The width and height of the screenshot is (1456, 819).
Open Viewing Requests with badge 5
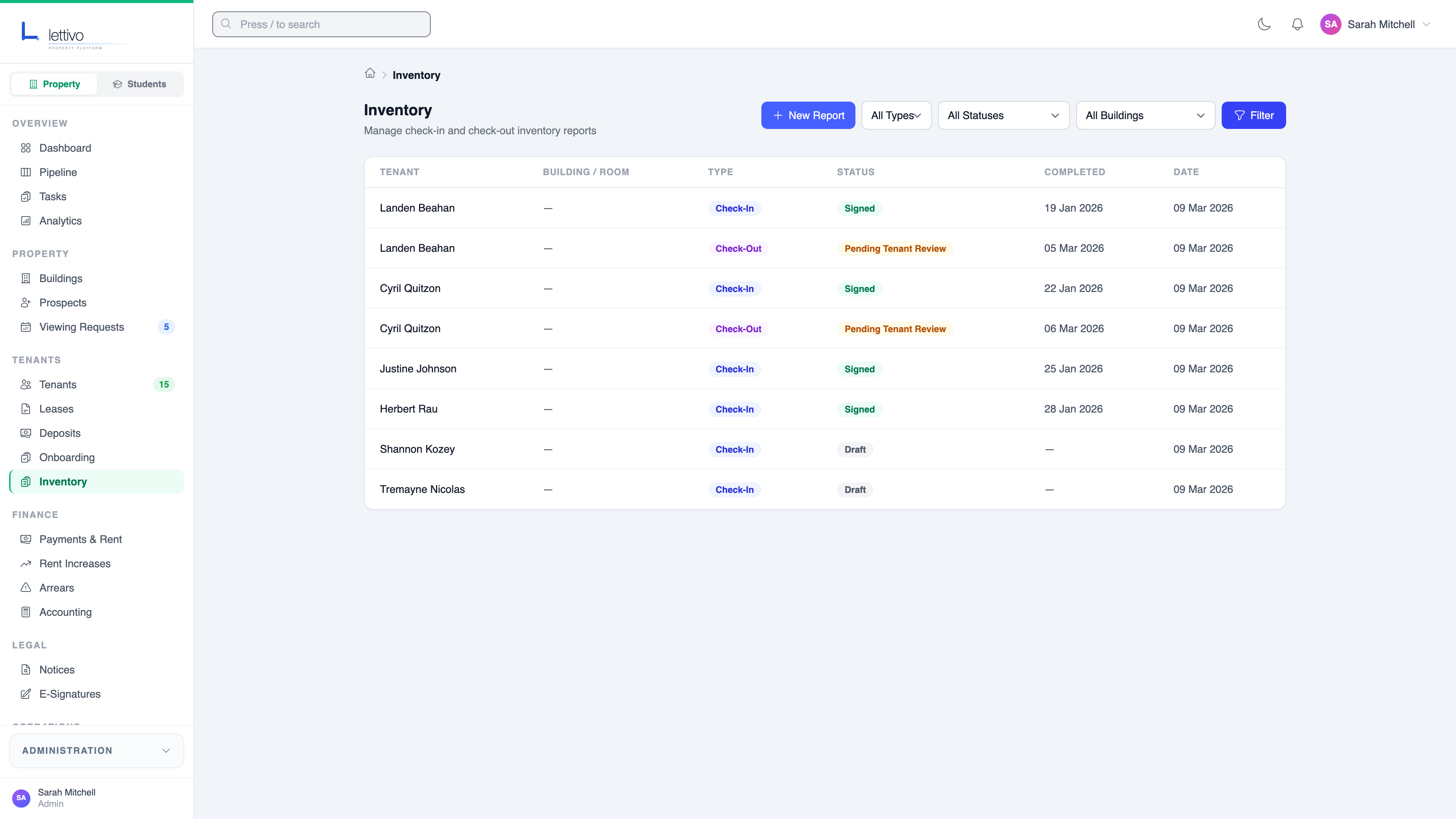[x=82, y=327]
